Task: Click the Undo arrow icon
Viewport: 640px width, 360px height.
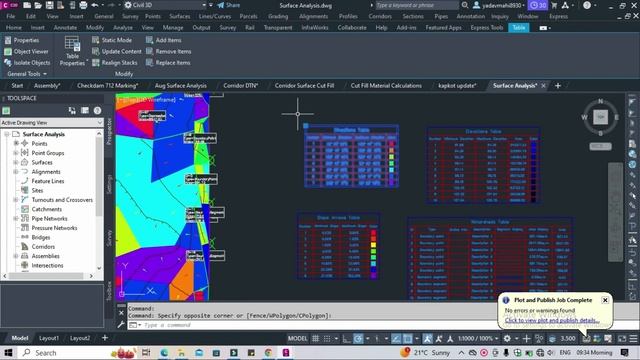Action: (x=95, y=5)
